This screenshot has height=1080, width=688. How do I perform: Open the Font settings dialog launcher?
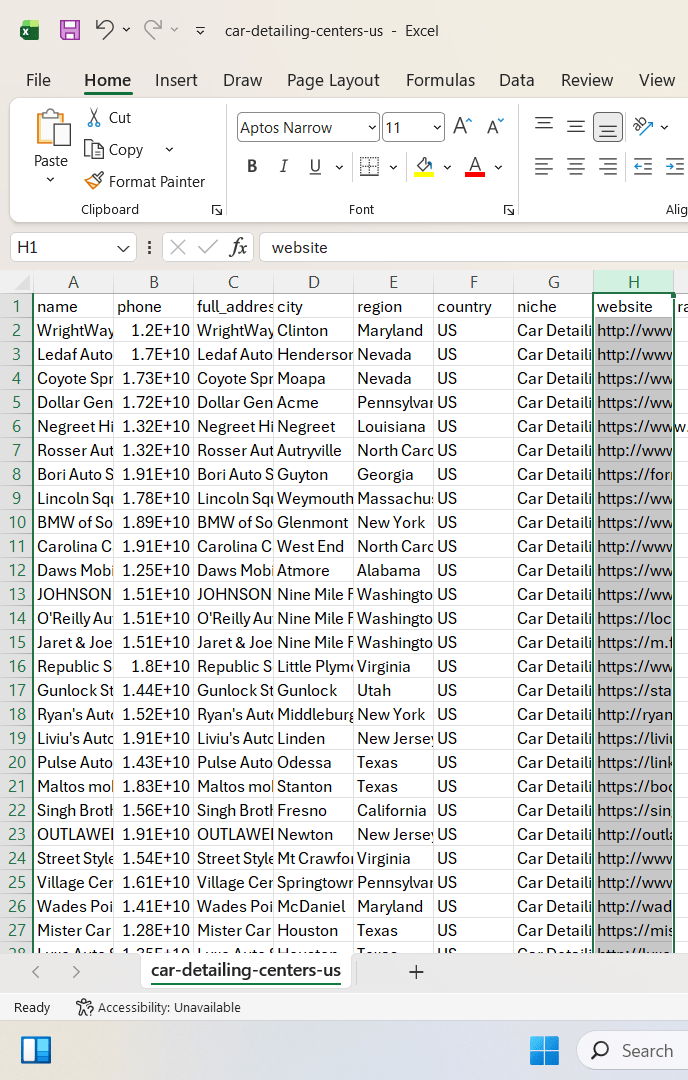click(509, 210)
